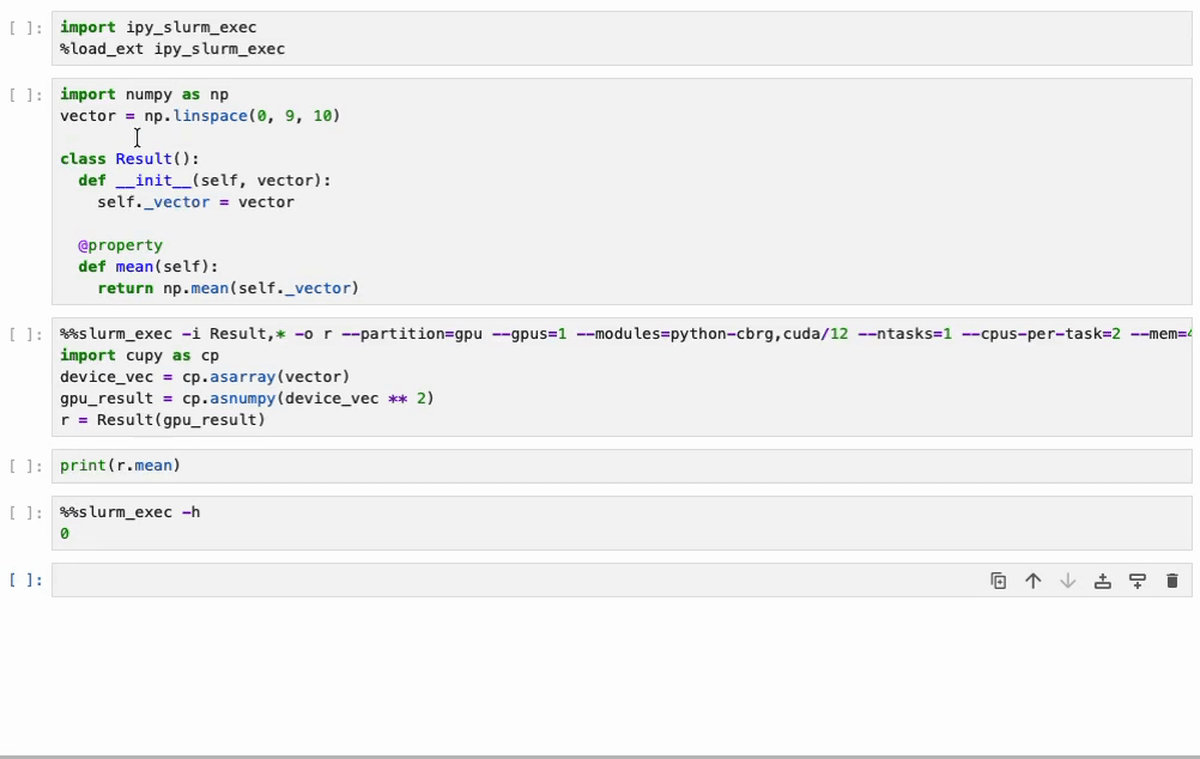Insert a cell below the current cell
Screen dimensions: 1200x759
coord(1137,580)
